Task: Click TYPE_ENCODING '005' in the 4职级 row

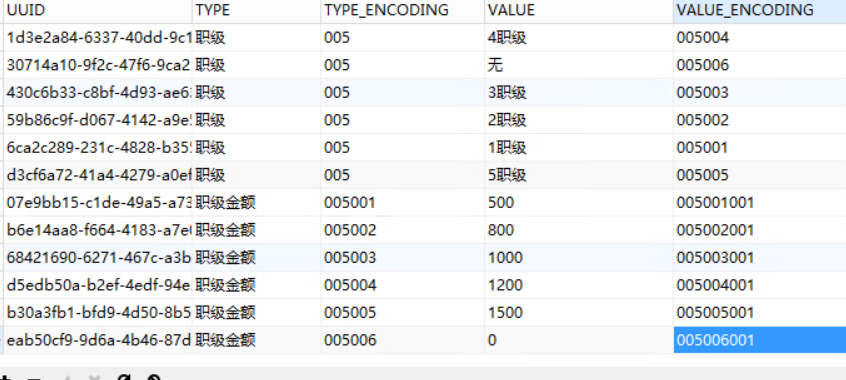Action: tap(402, 37)
